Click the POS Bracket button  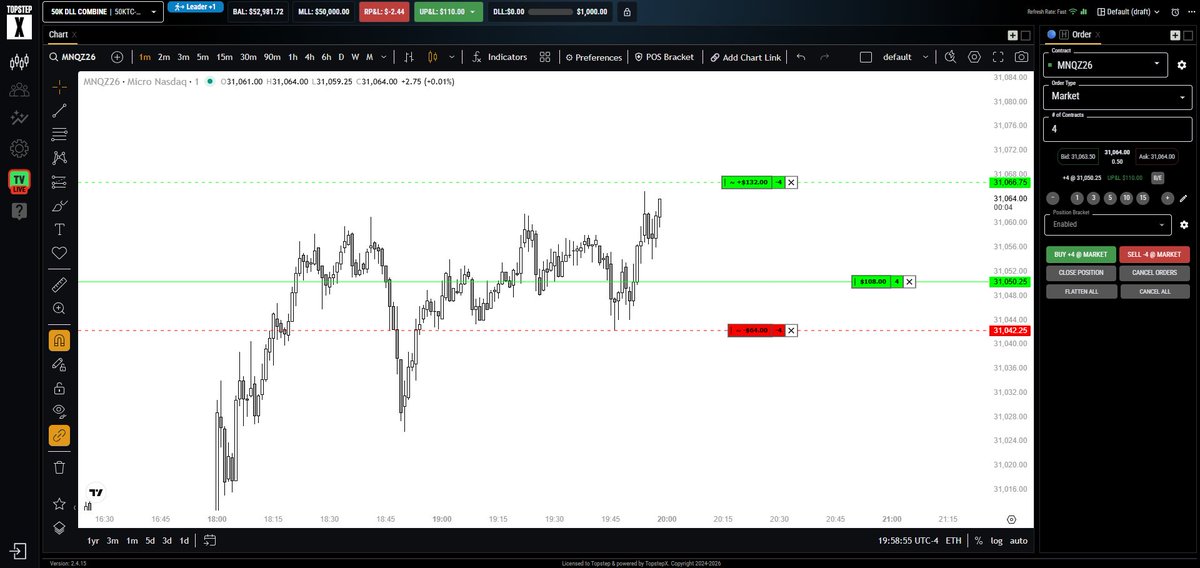(x=664, y=57)
